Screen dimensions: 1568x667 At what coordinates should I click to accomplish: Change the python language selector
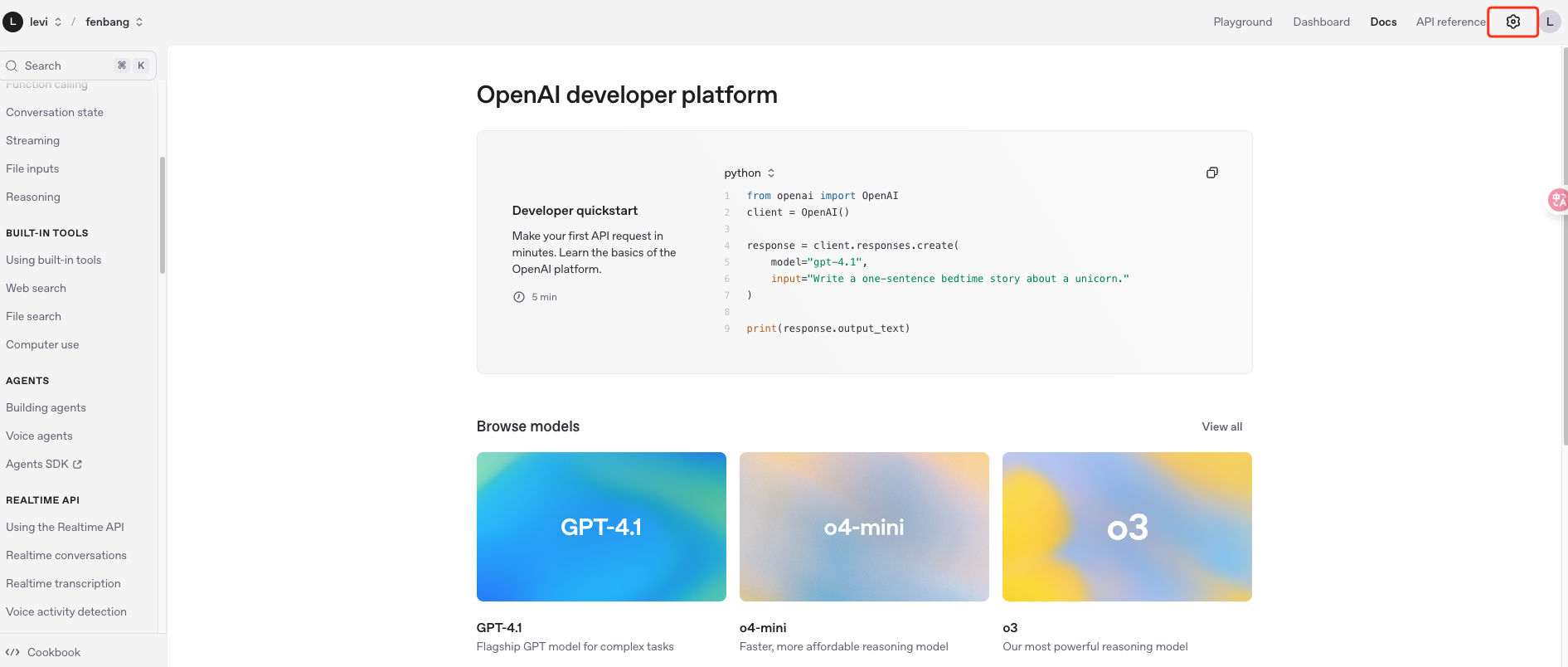click(x=750, y=173)
